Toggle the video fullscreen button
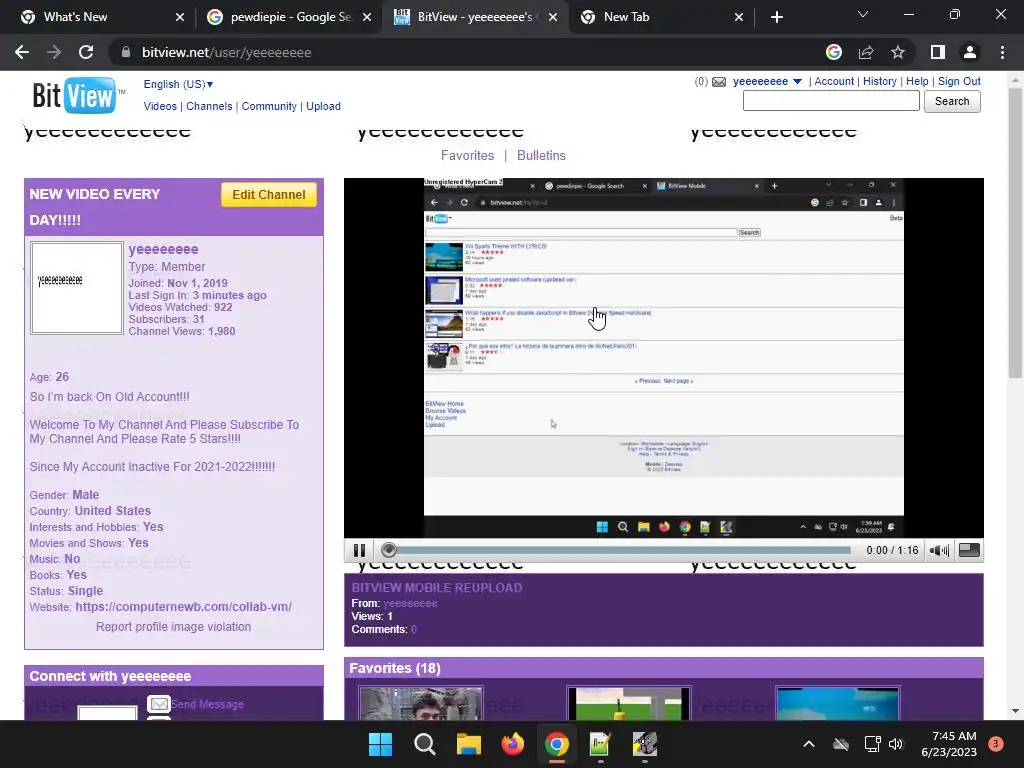Screen dimensions: 1024x768 pos(969,550)
